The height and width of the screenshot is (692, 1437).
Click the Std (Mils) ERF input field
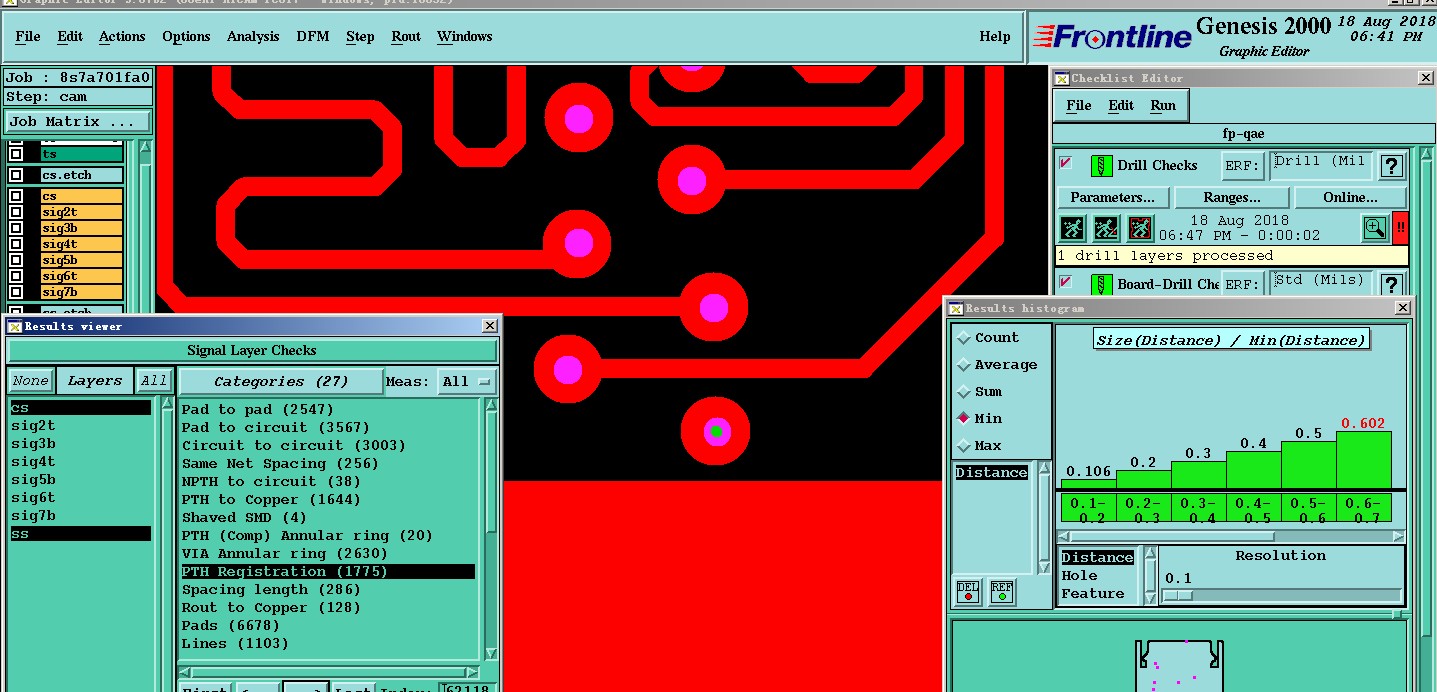pyautogui.click(x=1320, y=284)
